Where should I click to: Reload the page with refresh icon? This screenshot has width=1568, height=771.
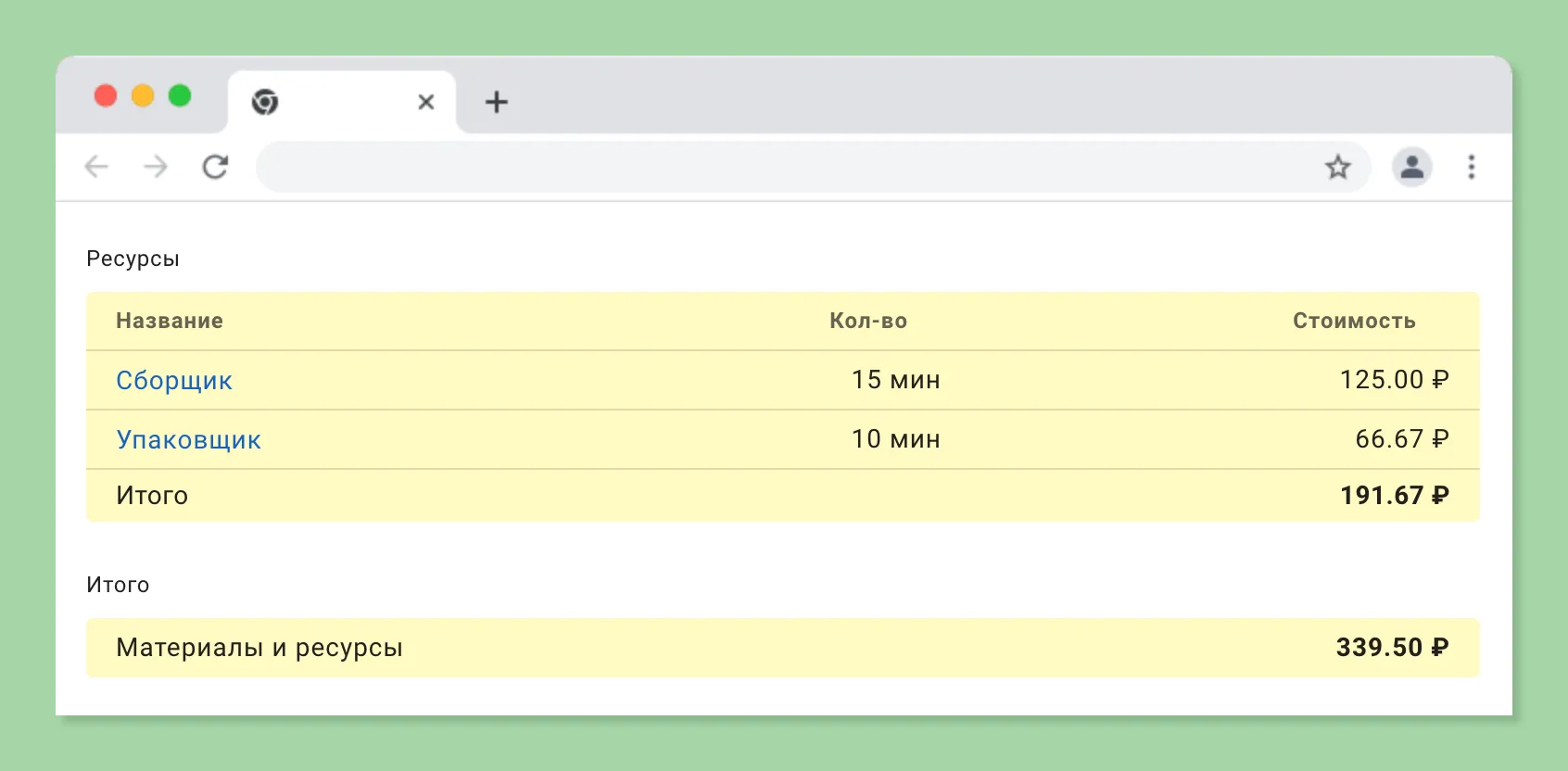click(215, 167)
